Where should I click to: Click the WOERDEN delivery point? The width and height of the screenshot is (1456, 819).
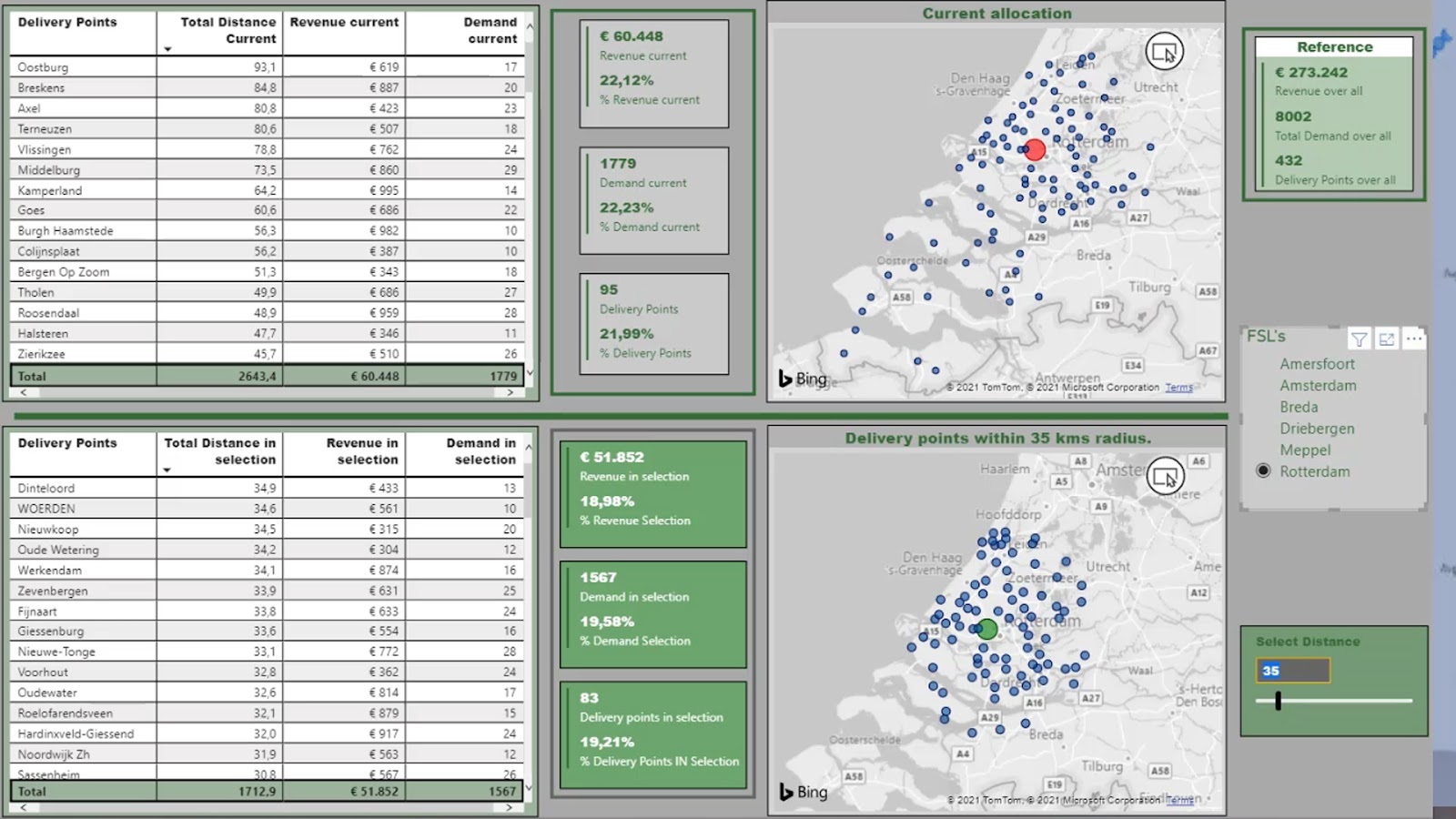[x=267, y=509]
